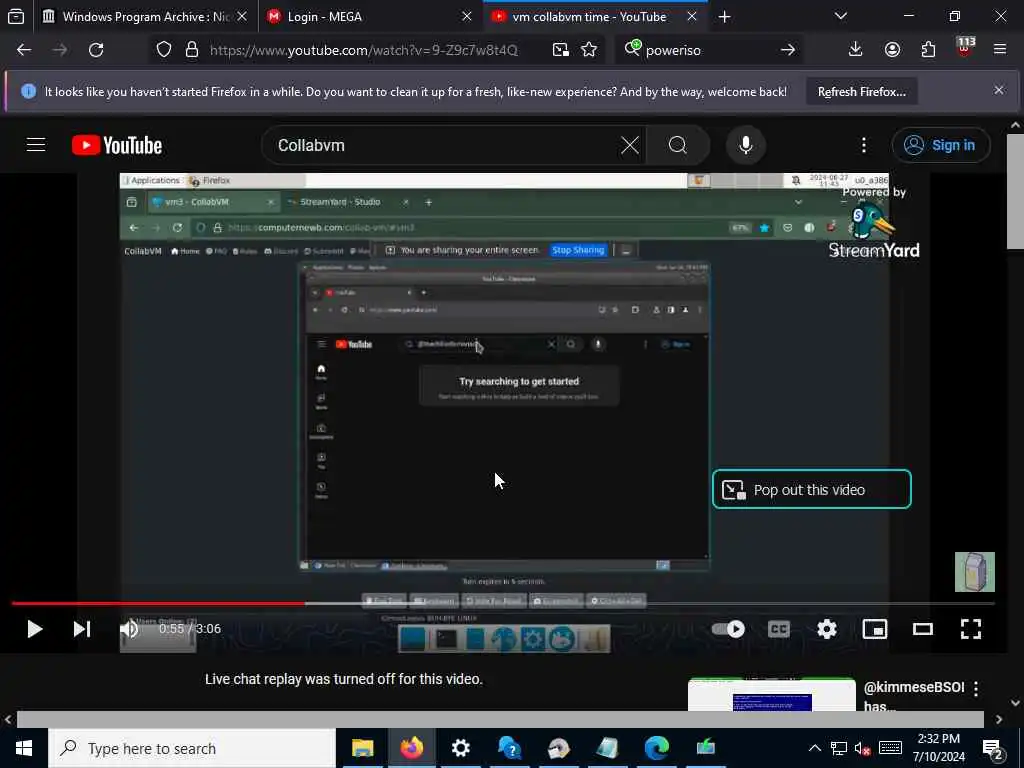List all tabs dropdown arrow
Viewport: 1024px width, 768px height.
(841, 17)
